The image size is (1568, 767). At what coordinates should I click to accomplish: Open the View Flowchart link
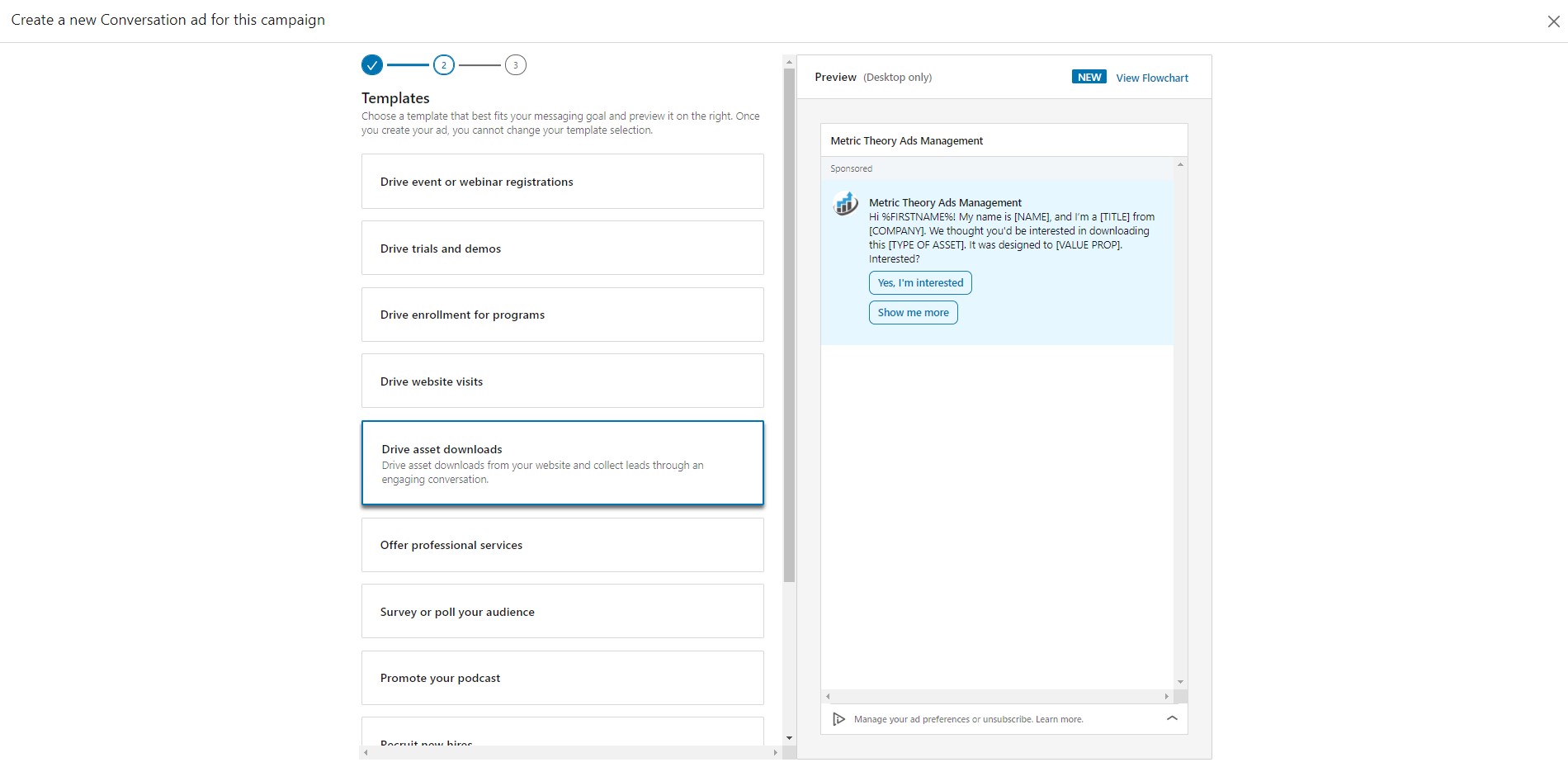(1152, 77)
